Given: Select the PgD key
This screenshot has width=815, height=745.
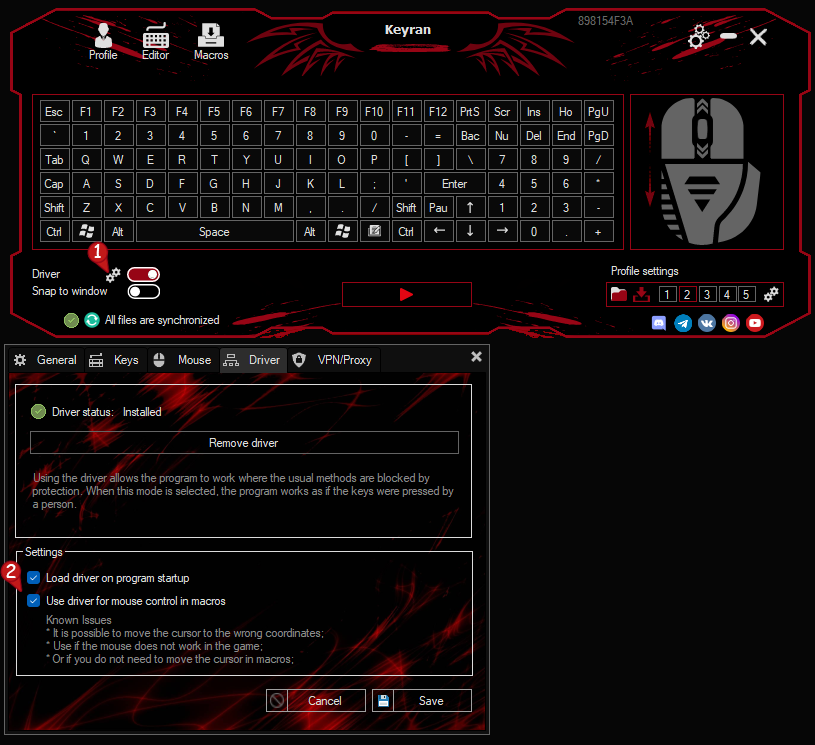Looking at the screenshot, I should [598, 136].
